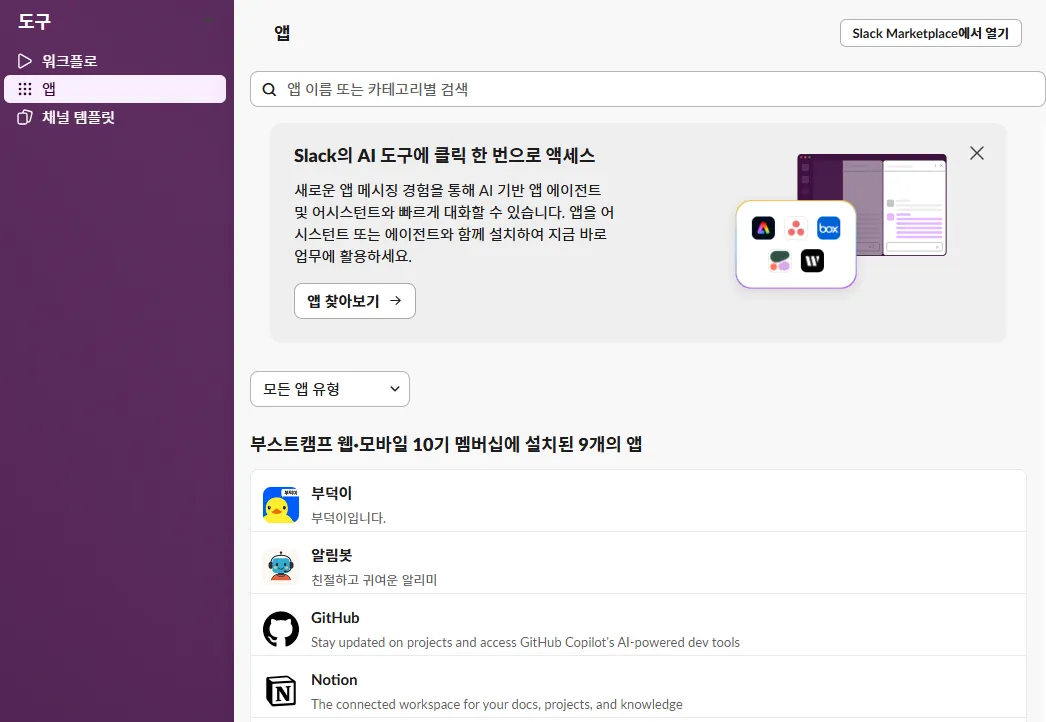Open the GitHub app name
Viewport: 1046px width, 722px height.
click(335, 618)
